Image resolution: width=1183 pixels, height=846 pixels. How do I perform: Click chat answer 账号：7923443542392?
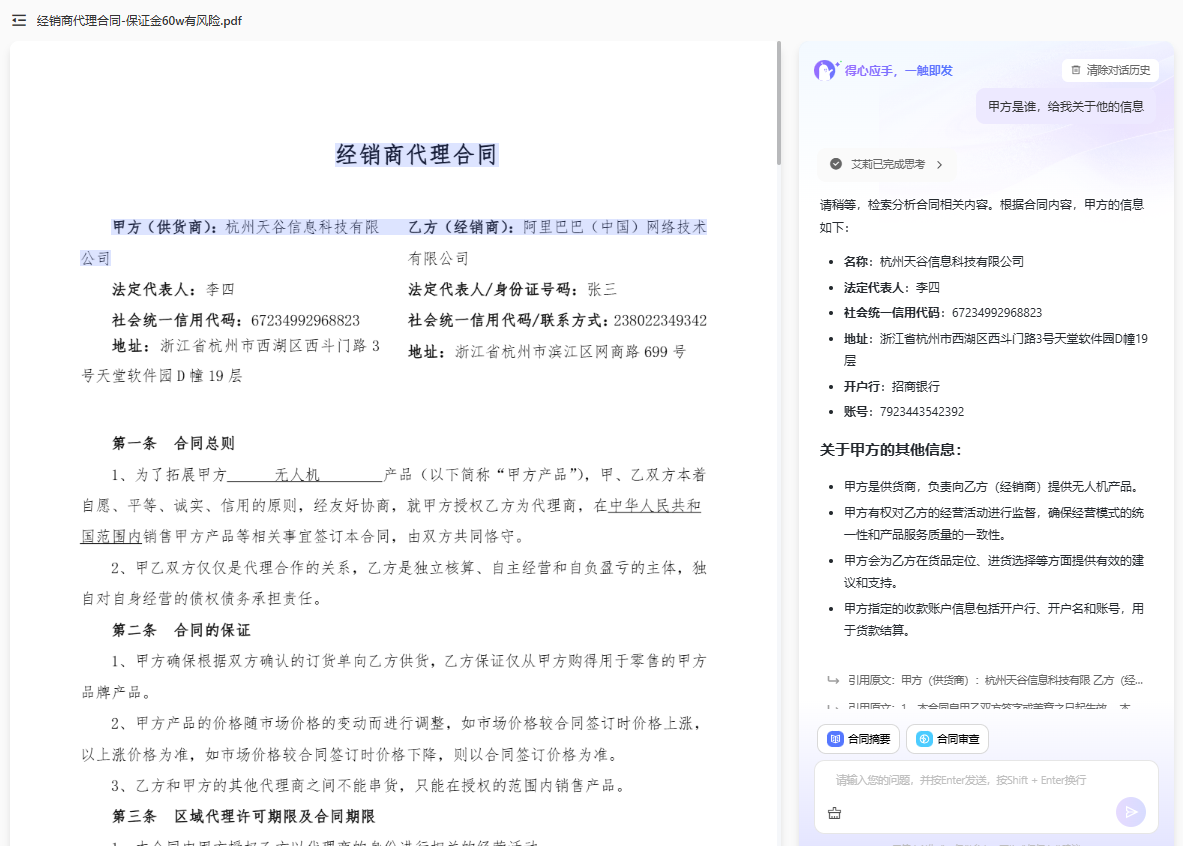pos(904,411)
